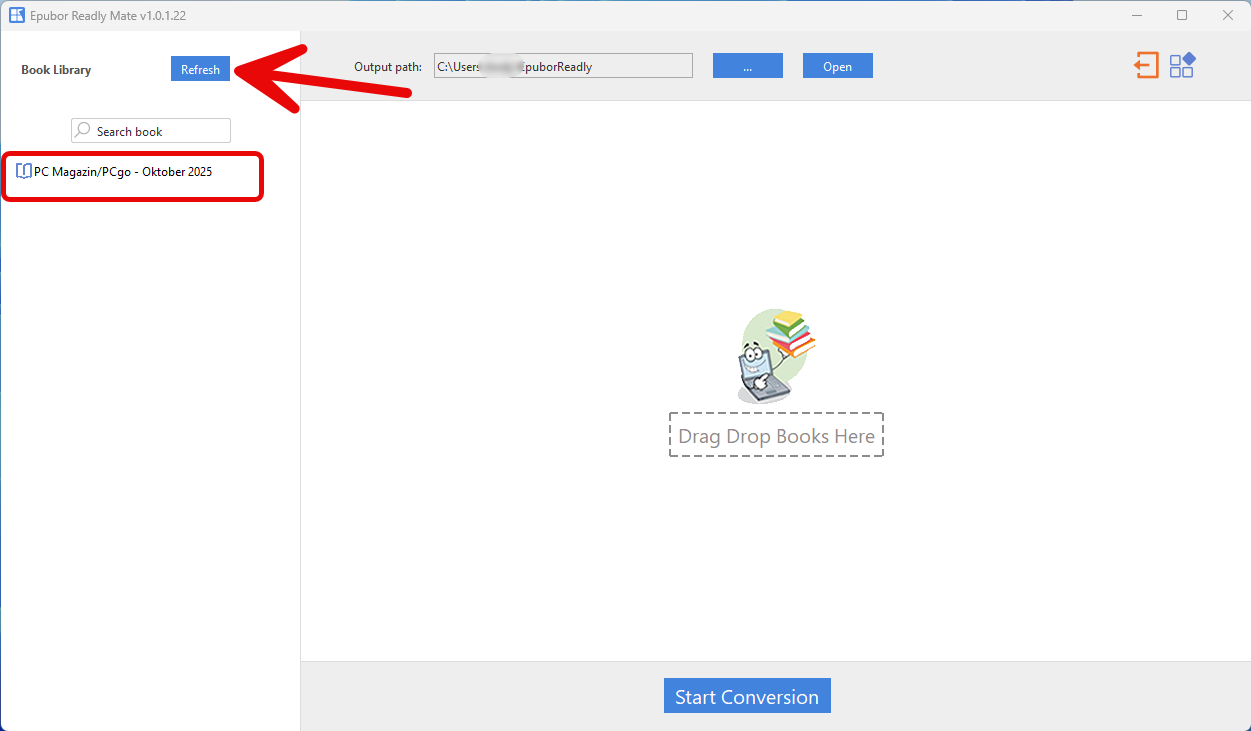
Task: Click the book icon beside PC Magazin
Action: pos(23,172)
